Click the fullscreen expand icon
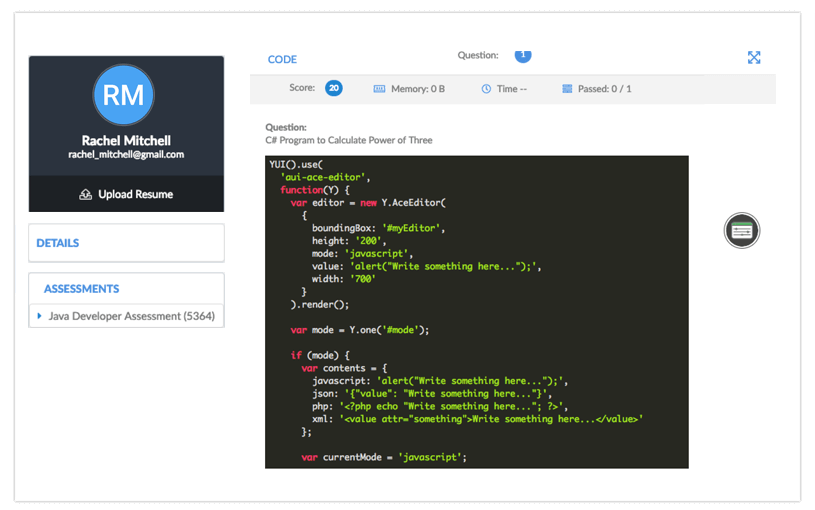The height and width of the screenshot is (510, 815). click(754, 58)
